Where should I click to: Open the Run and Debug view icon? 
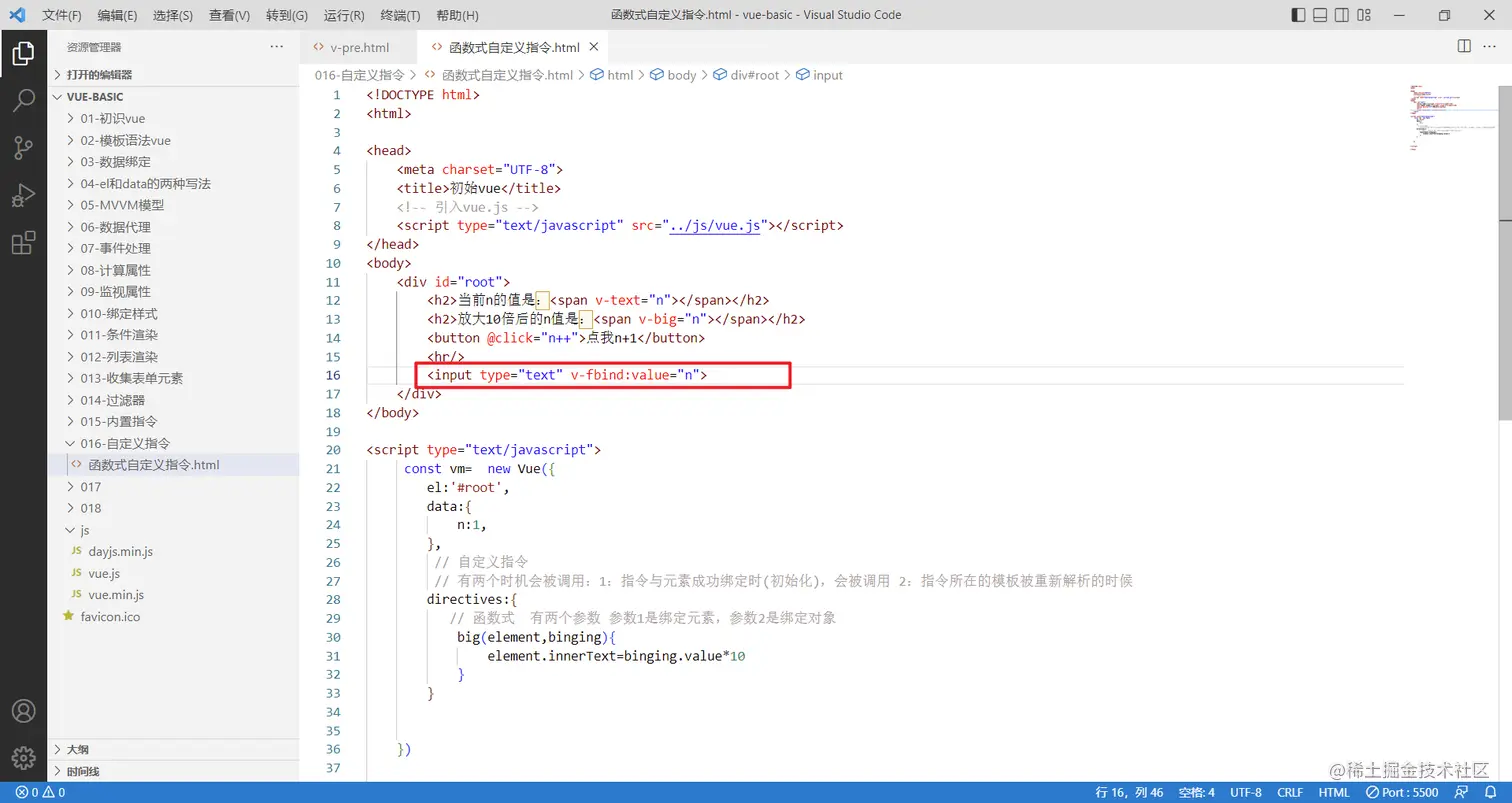pos(23,195)
